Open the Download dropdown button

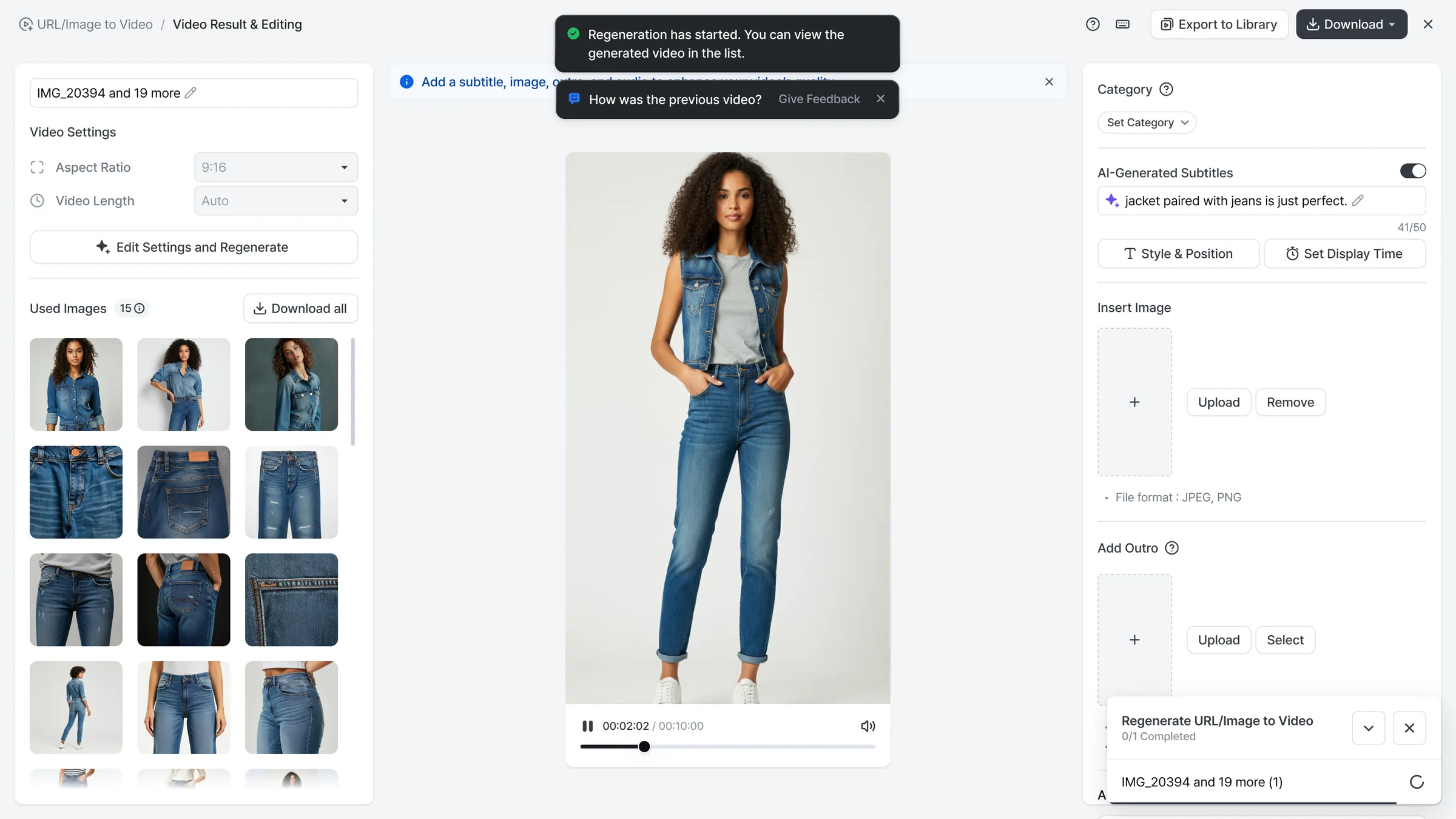pos(1352,24)
